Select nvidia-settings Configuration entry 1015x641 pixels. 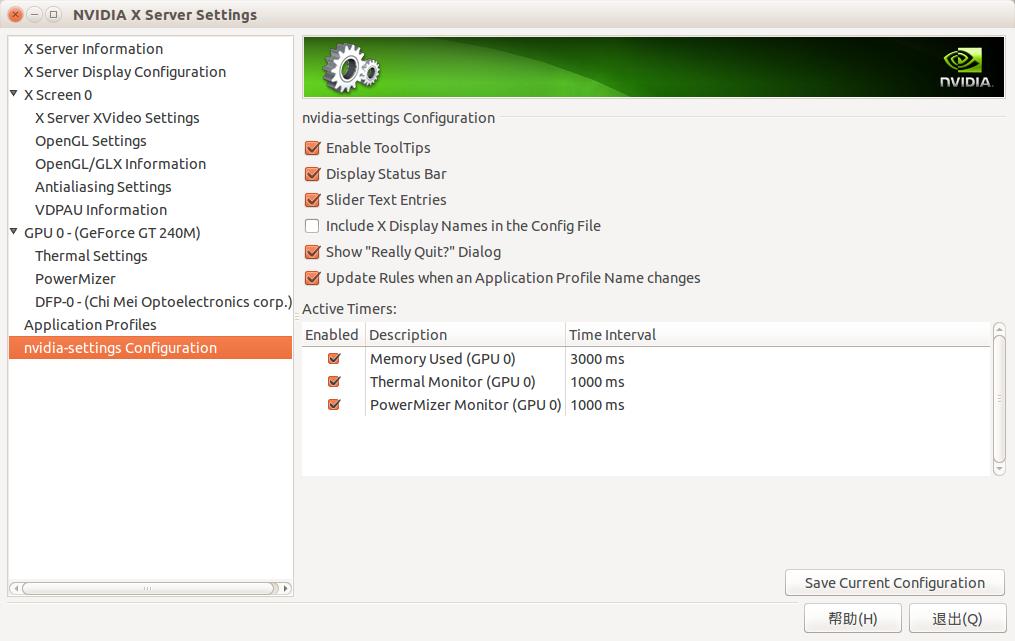point(150,348)
